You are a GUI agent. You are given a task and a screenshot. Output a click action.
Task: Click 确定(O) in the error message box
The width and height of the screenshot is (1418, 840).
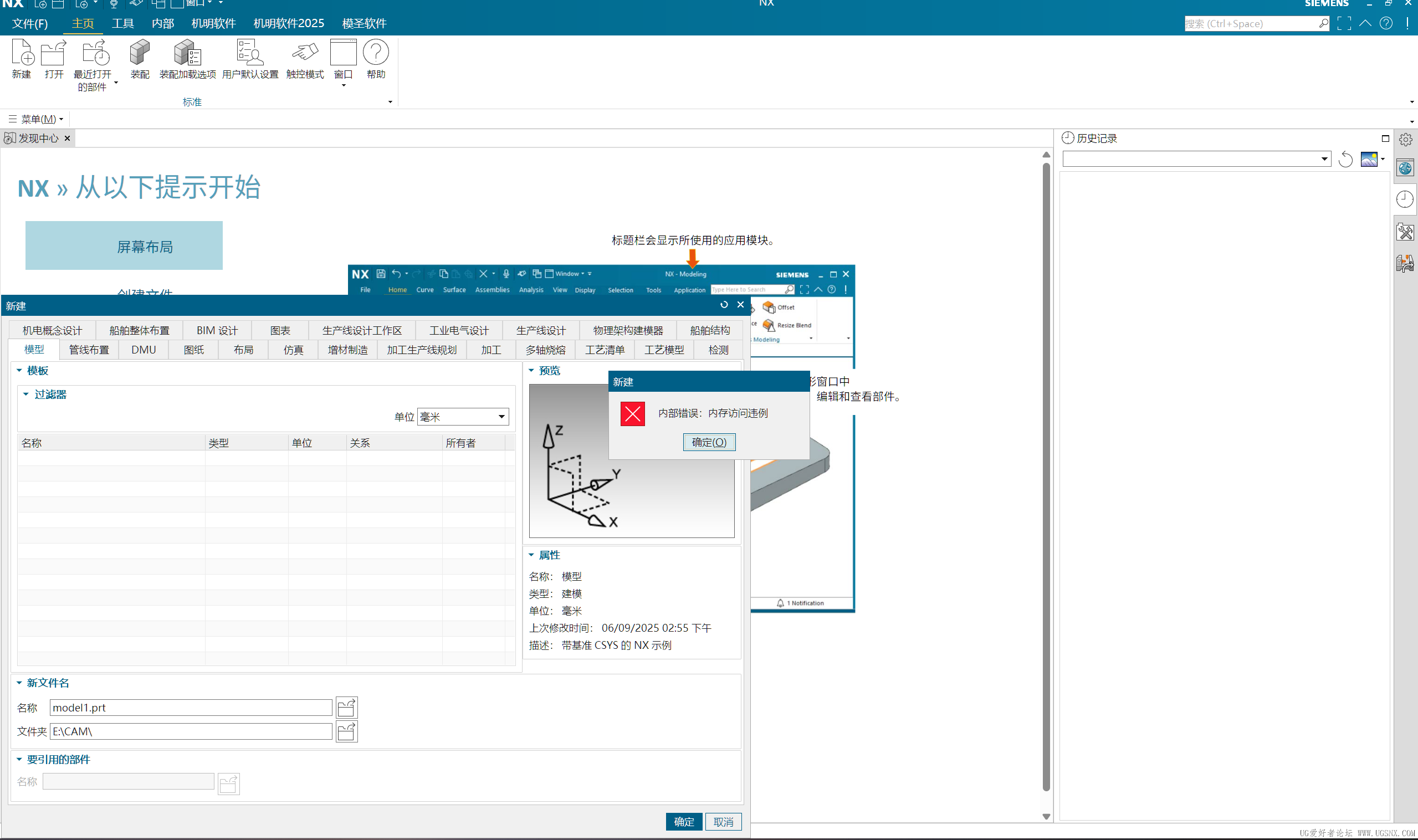point(709,442)
